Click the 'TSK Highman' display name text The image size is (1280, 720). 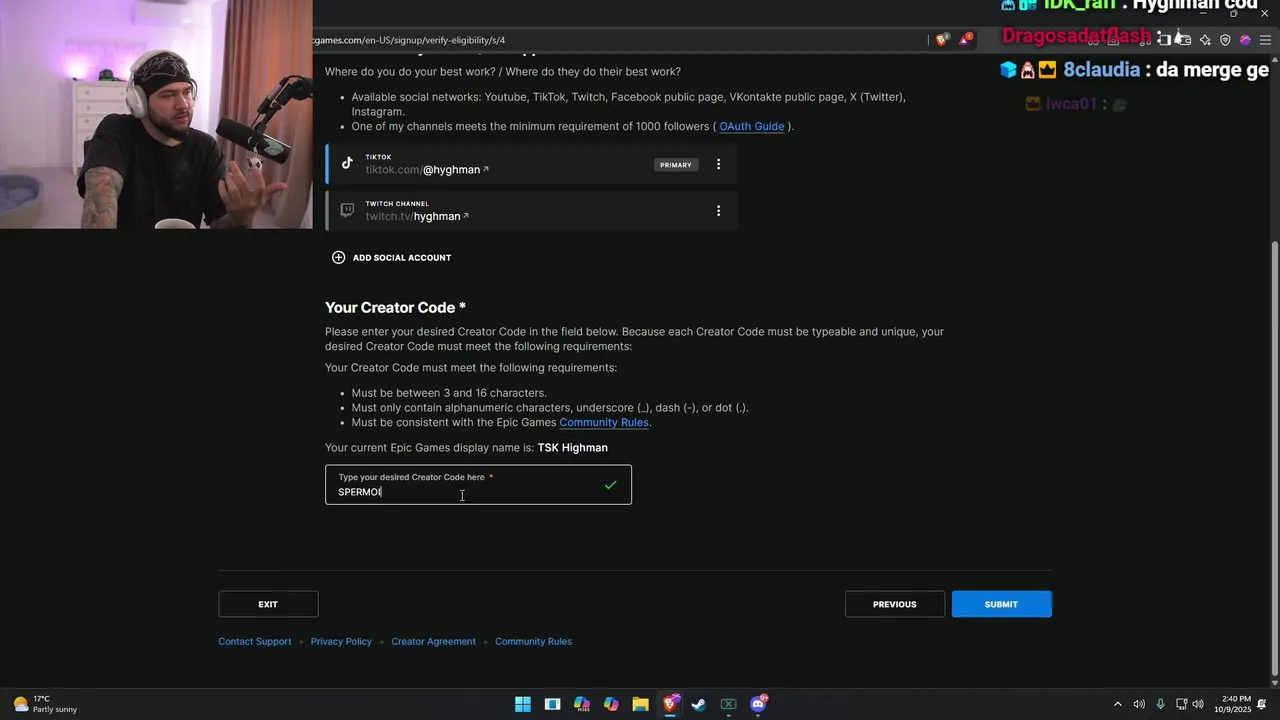click(573, 447)
